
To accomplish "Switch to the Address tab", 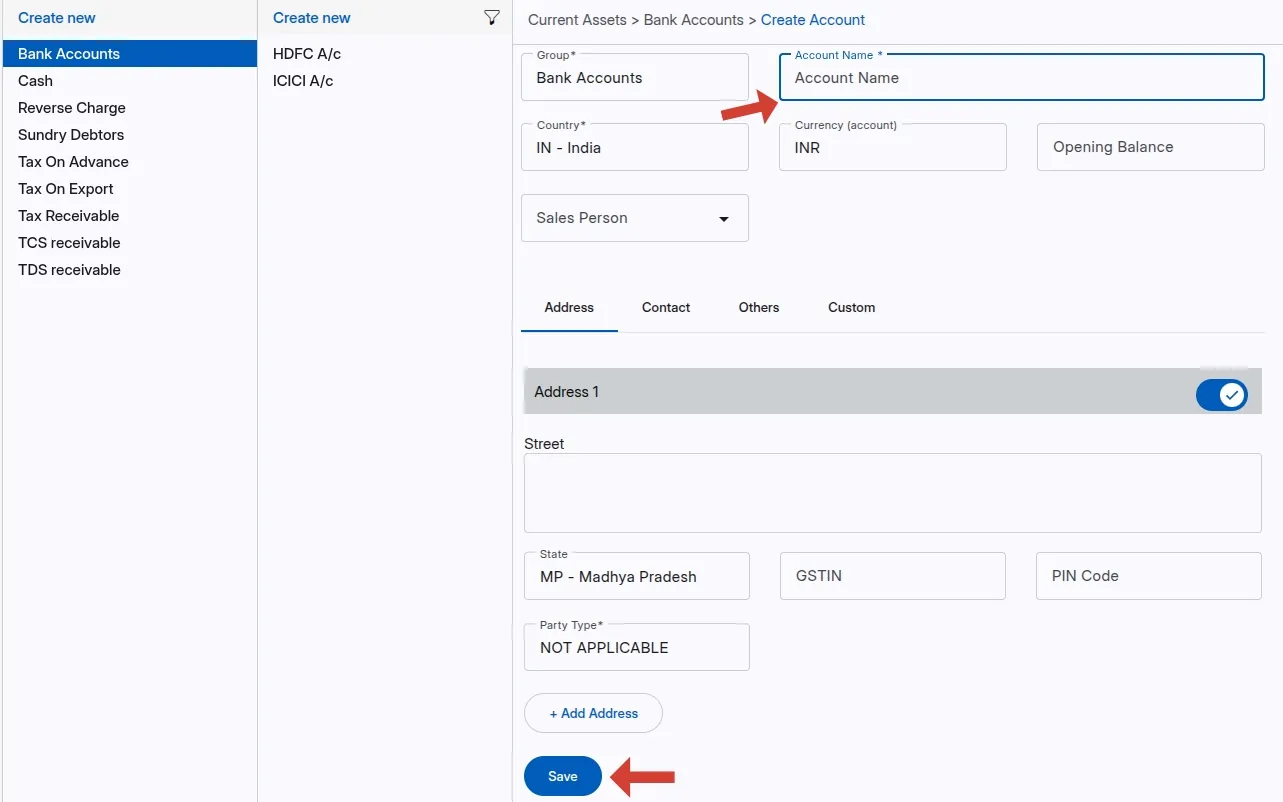I will [569, 308].
